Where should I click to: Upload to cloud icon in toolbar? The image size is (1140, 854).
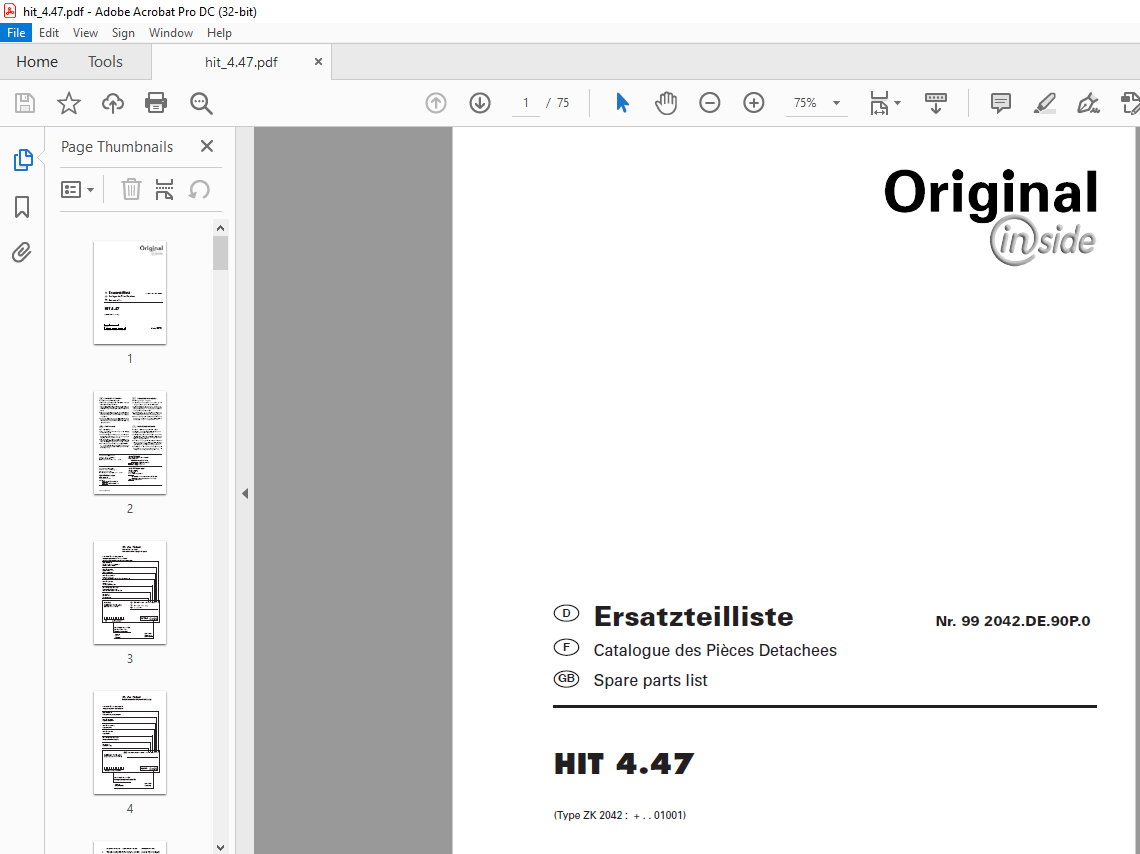click(113, 103)
